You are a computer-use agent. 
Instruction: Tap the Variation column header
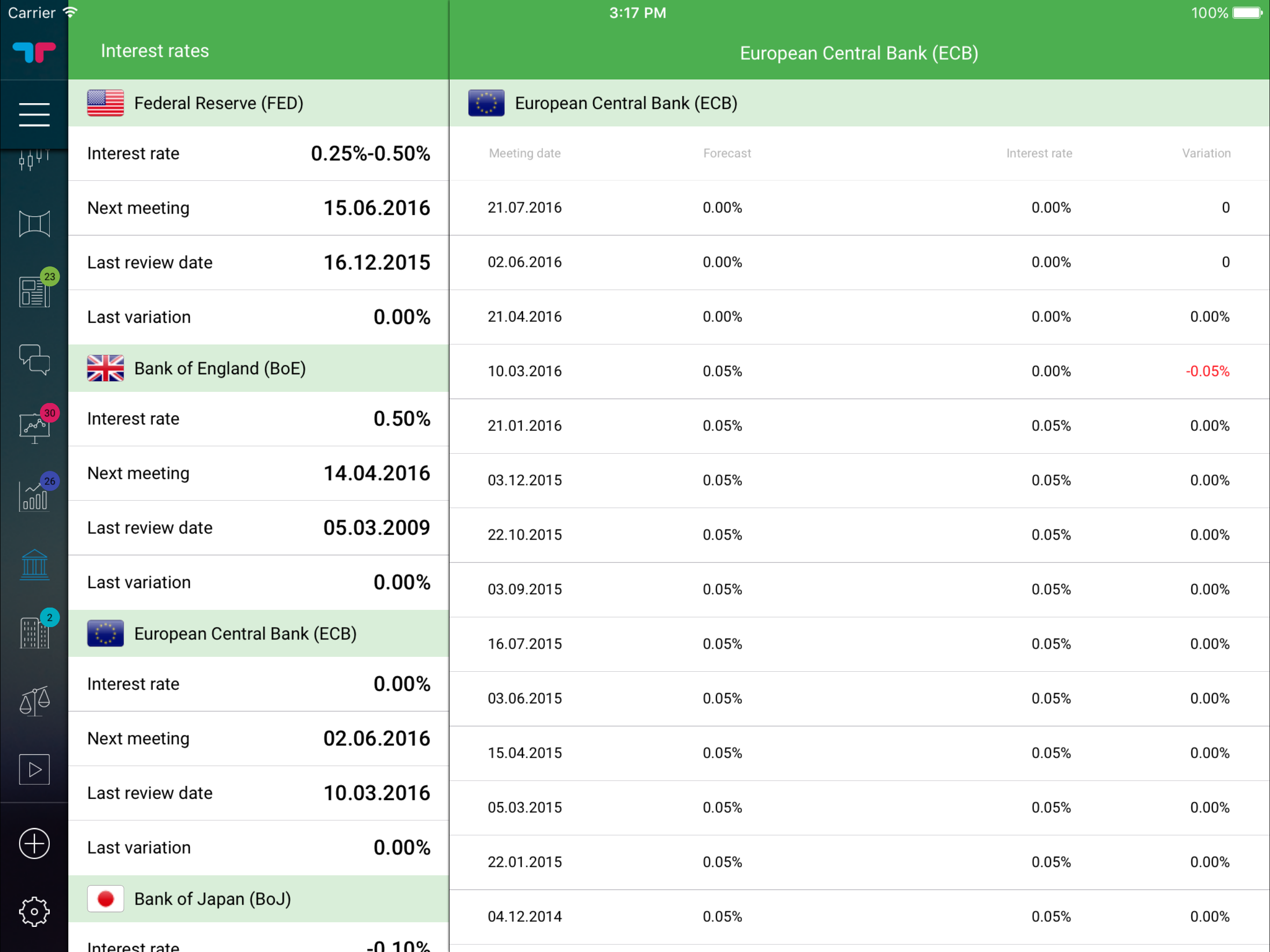point(1206,153)
